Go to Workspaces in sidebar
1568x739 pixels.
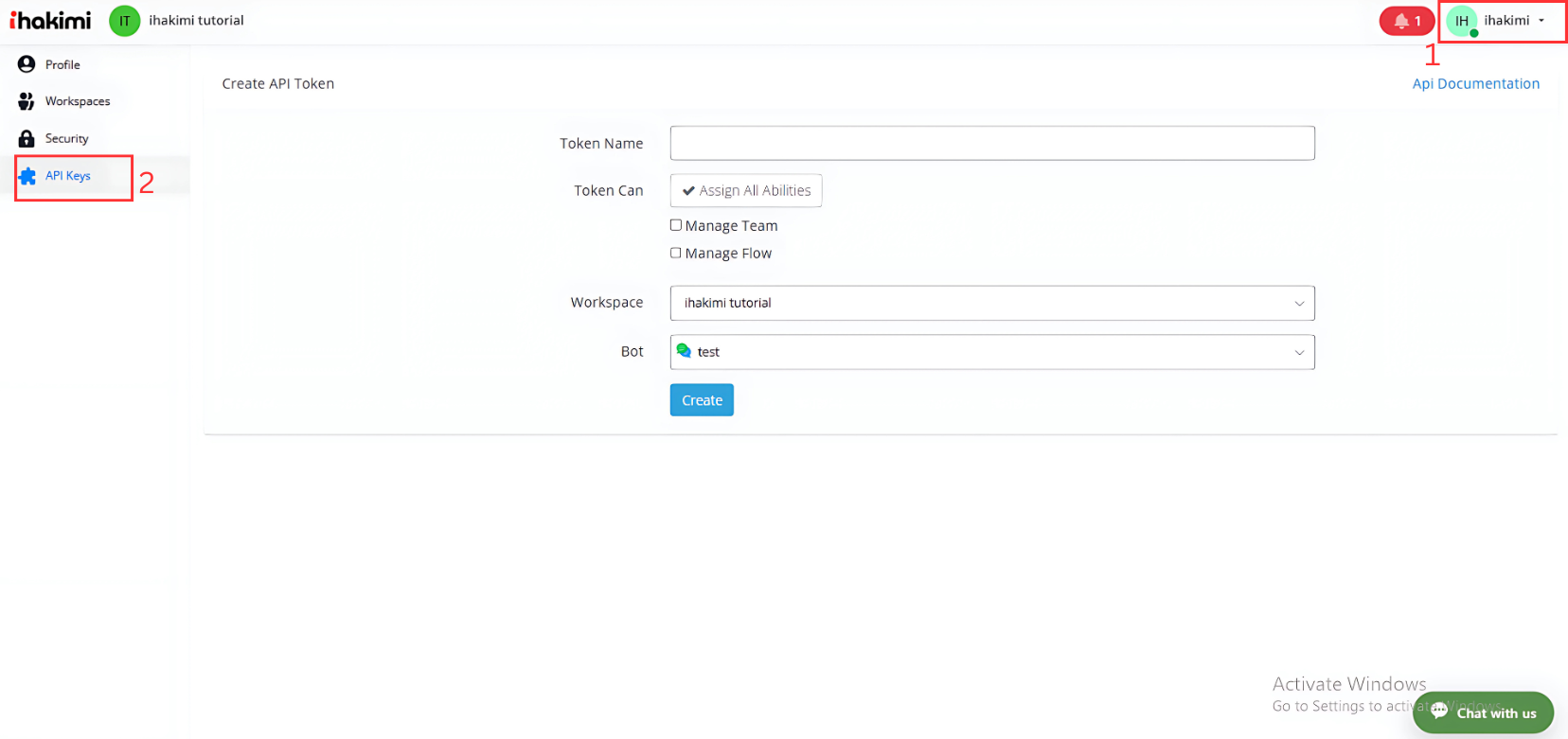pyautogui.click(x=78, y=101)
